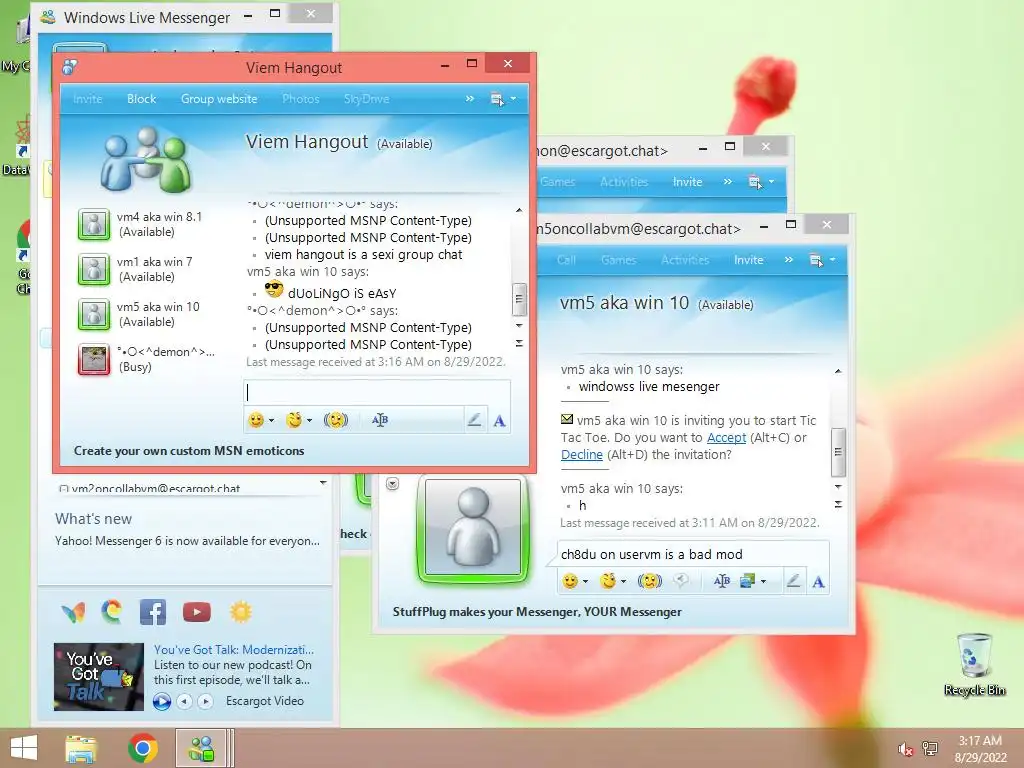
Task: Open Group website in Viem Hangout
Action: [219, 99]
